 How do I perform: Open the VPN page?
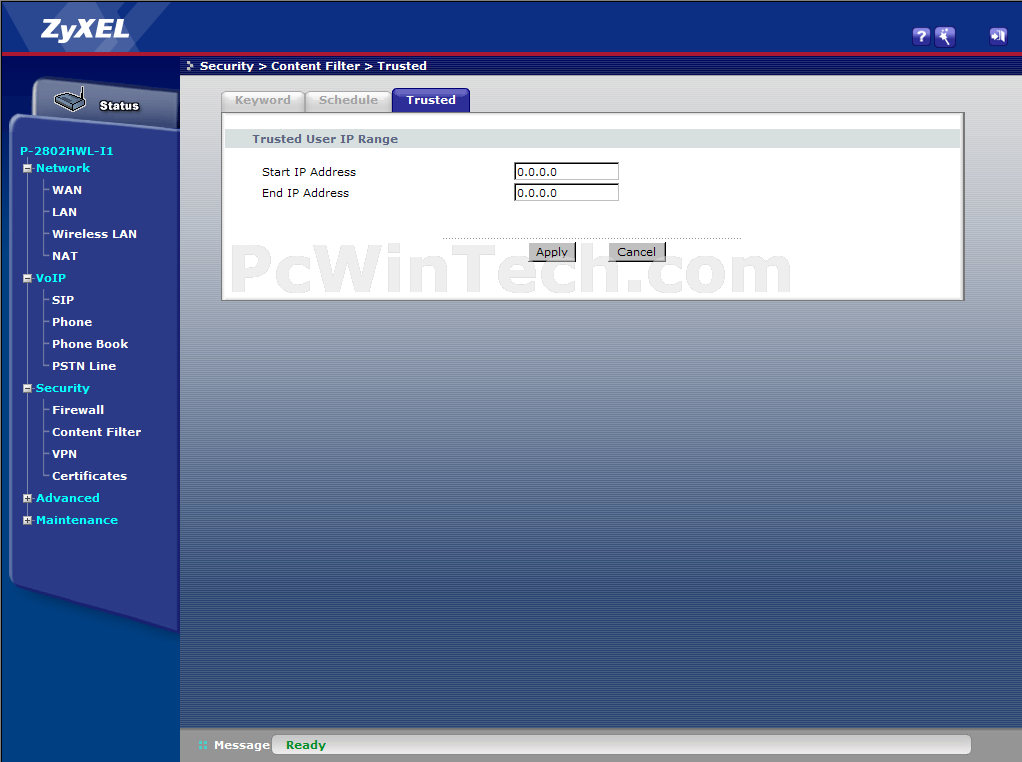coord(65,454)
